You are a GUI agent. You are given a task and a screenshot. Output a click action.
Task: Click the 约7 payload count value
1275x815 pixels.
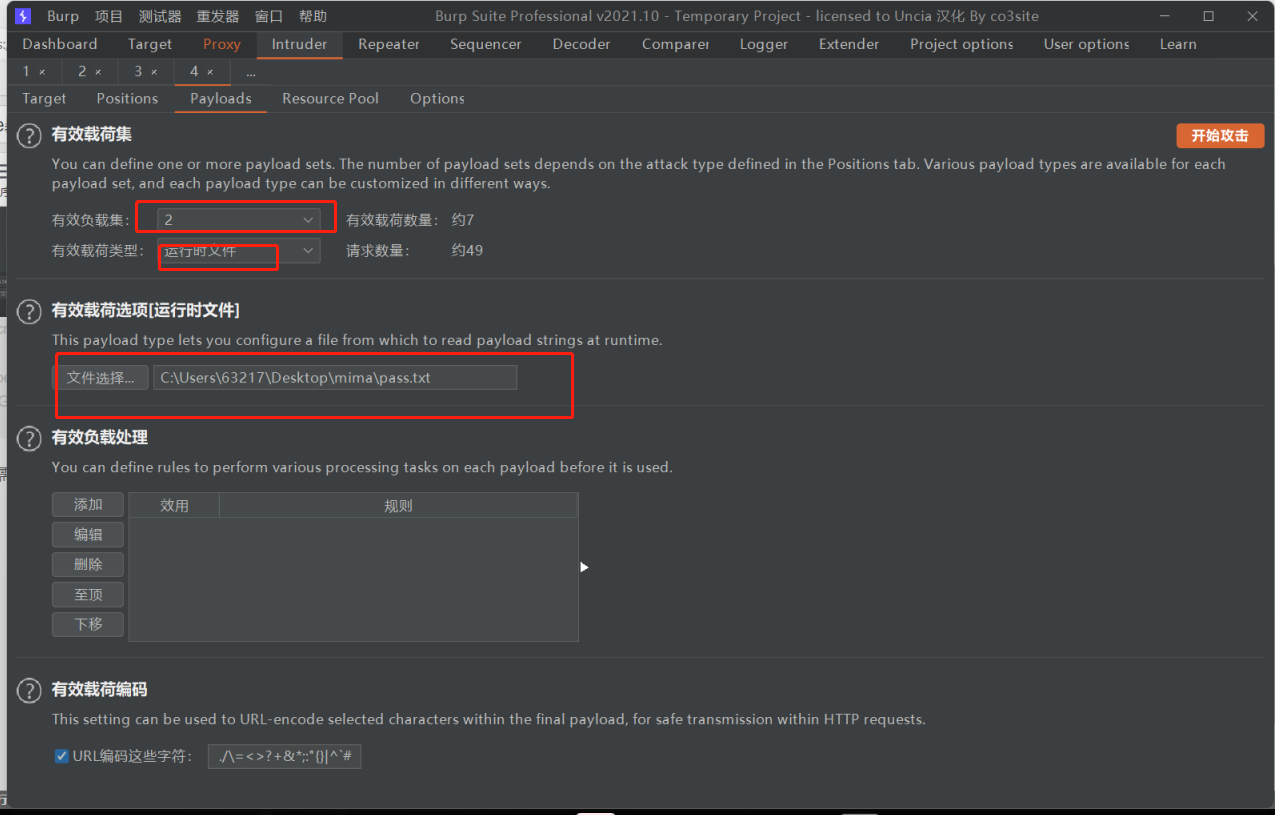(x=463, y=219)
